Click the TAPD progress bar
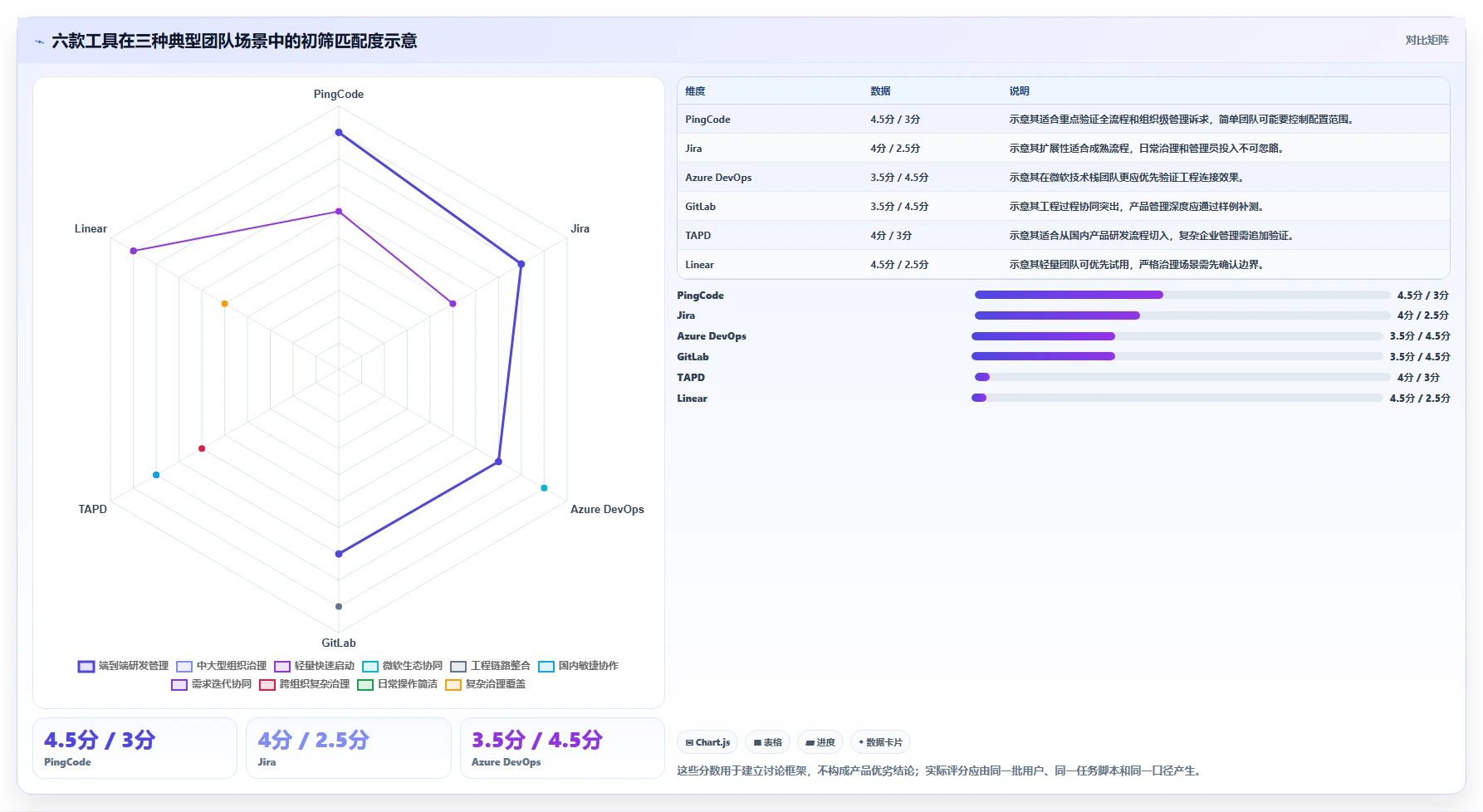 (1182, 377)
